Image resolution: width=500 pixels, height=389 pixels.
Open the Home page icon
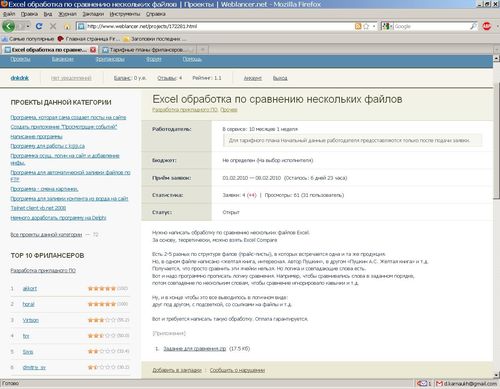pos(67,26)
